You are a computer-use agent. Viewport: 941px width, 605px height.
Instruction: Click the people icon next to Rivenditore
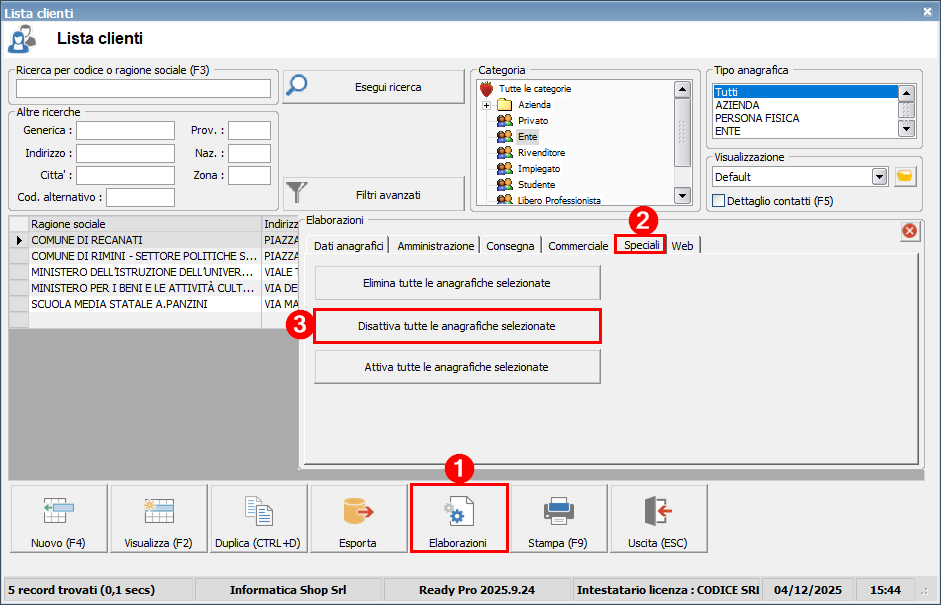[x=505, y=152]
